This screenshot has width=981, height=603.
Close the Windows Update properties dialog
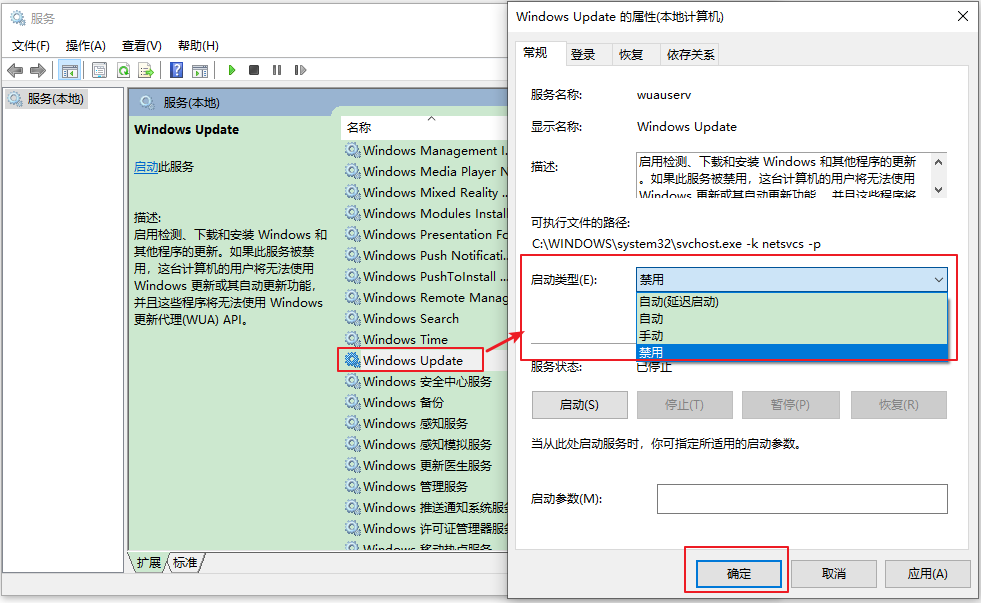(x=963, y=16)
